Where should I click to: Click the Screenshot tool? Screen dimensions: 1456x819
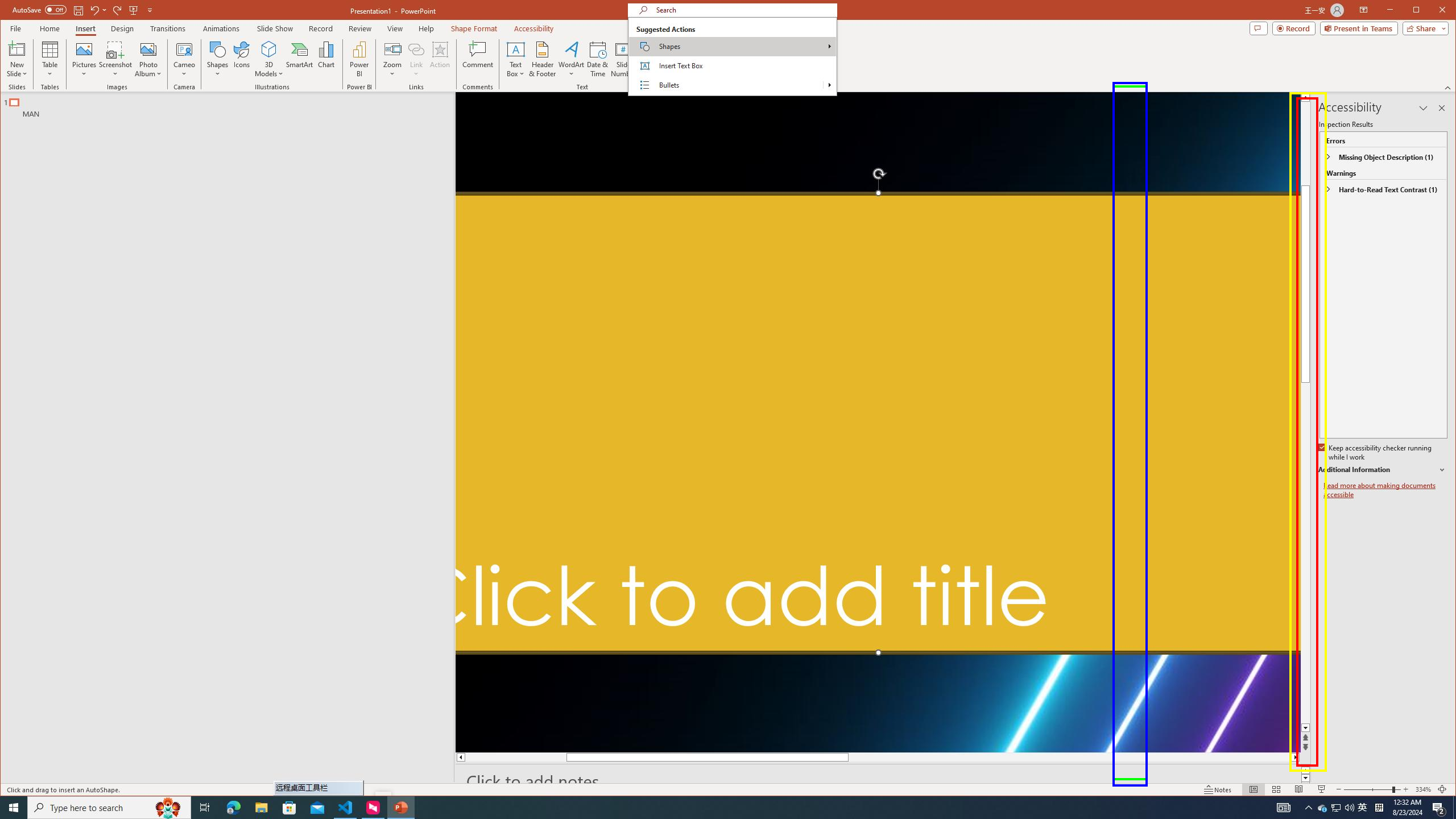click(x=115, y=59)
